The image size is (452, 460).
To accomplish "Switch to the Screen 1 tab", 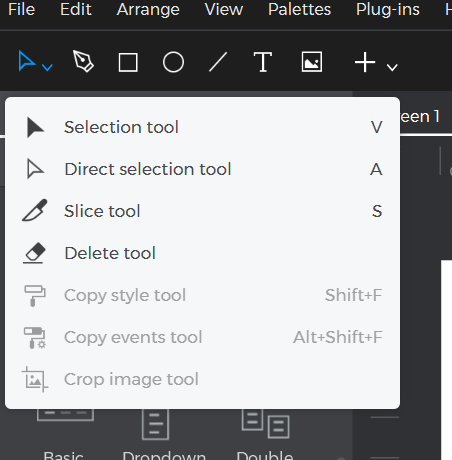I will pos(420,117).
